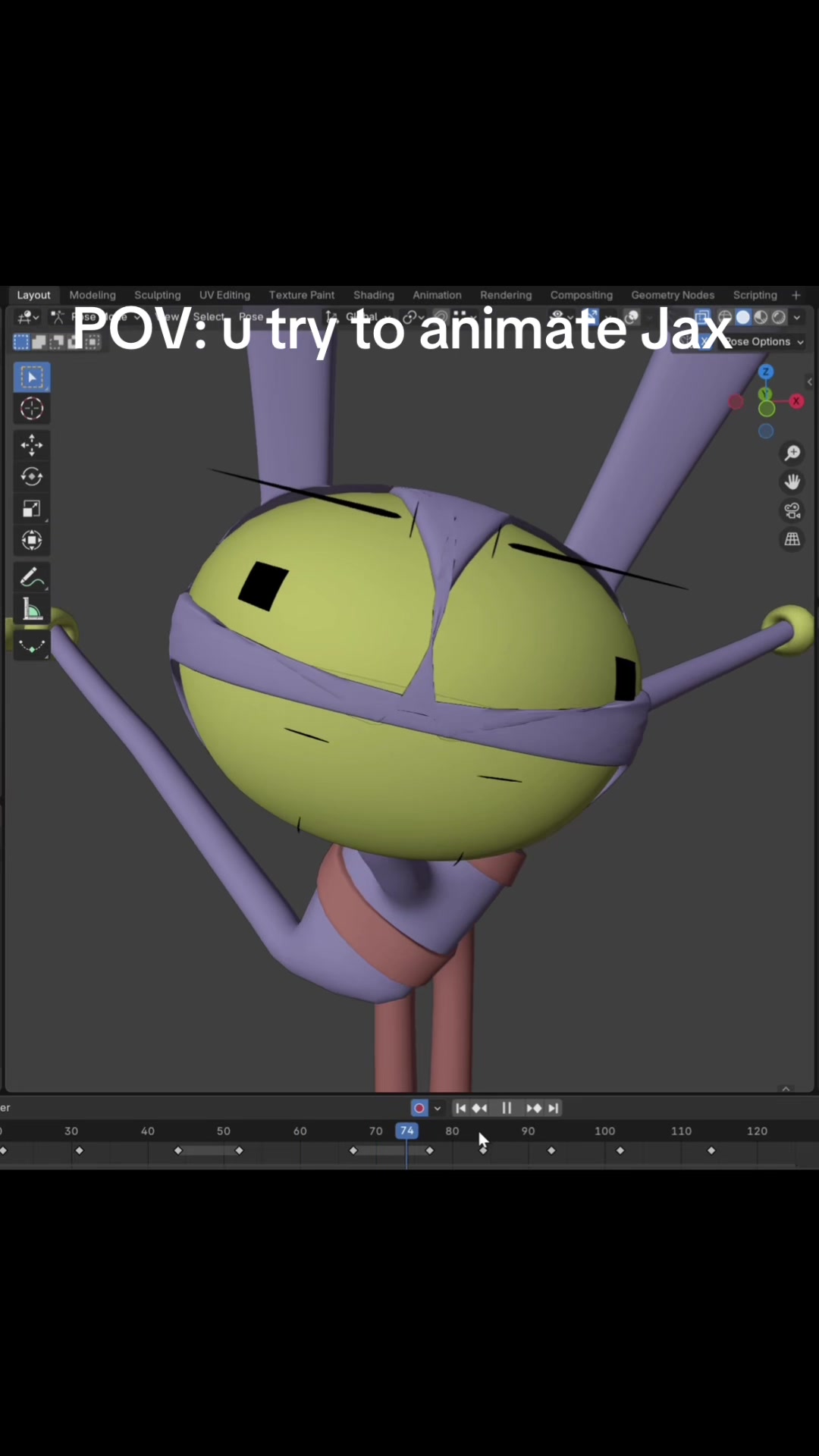Enable material preview shading
This screenshot has height=1456, width=819.
pyautogui.click(x=761, y=317)
